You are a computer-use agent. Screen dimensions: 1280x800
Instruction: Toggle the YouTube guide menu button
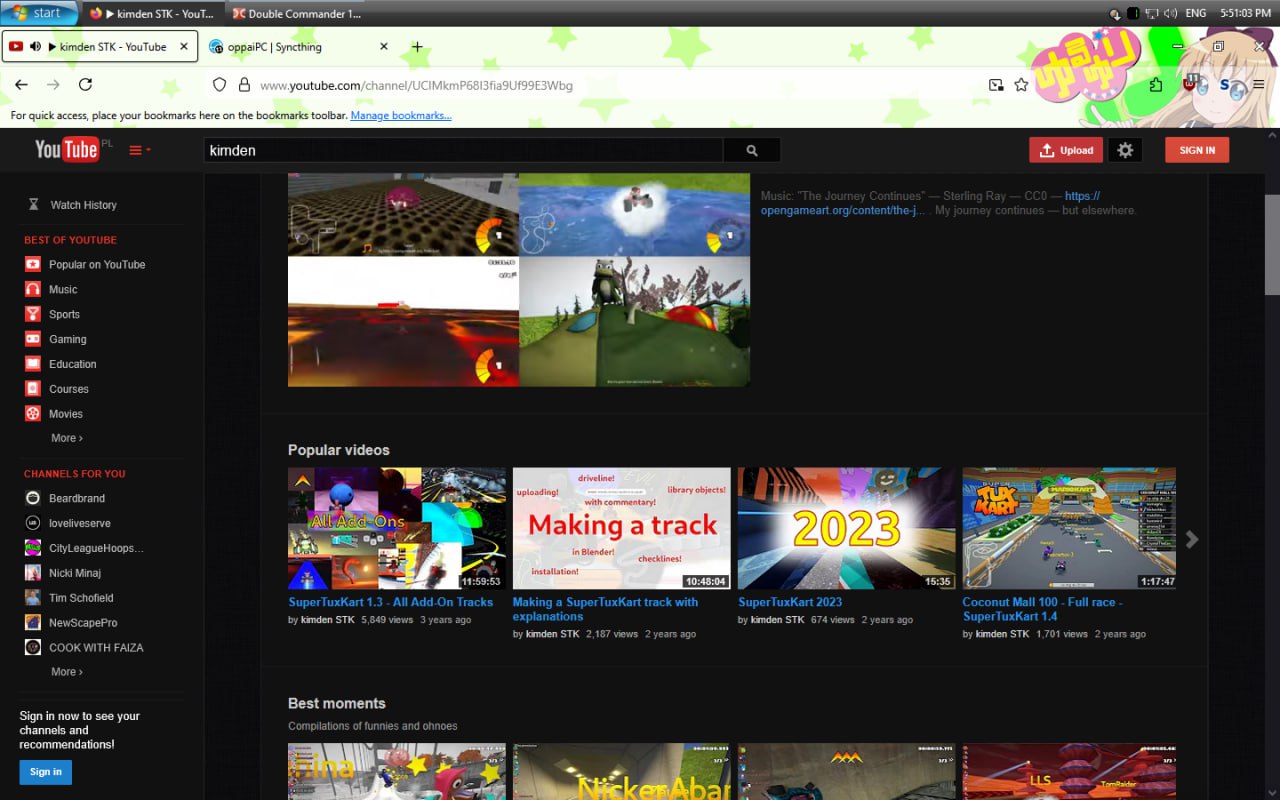(140, 151)
